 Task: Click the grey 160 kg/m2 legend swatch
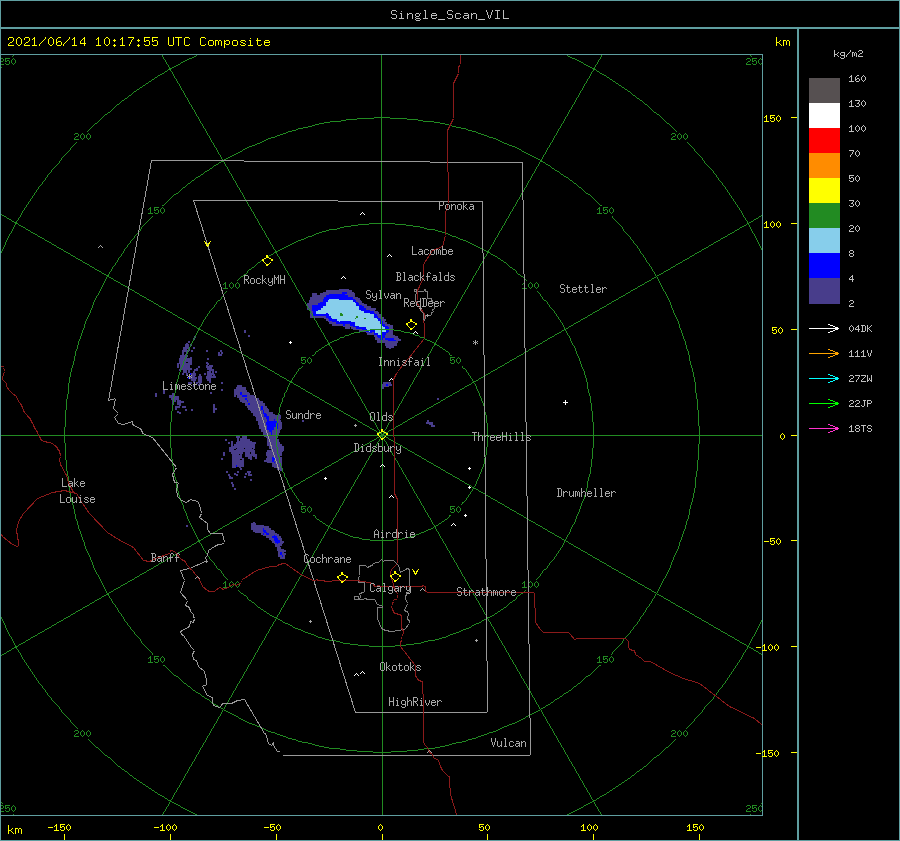click(824, 91)
